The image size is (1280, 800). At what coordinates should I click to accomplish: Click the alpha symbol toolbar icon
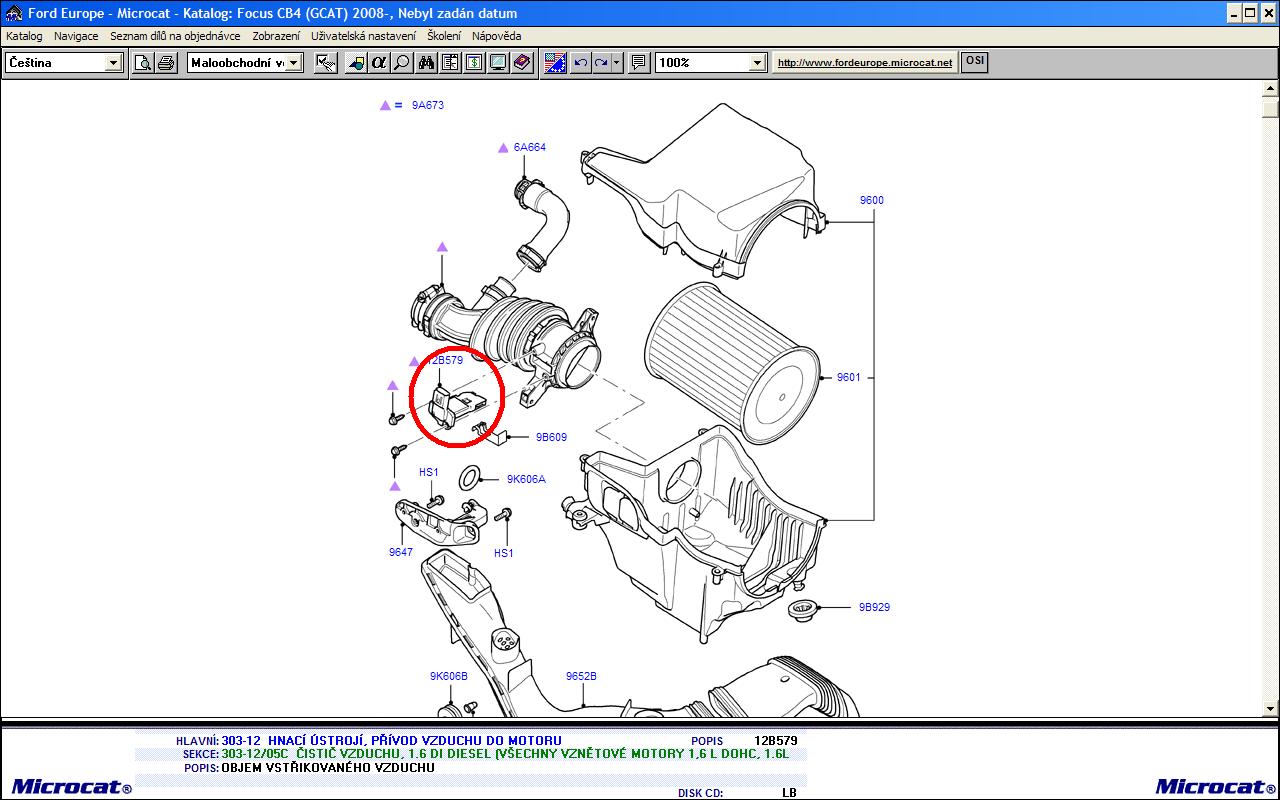pos(378,63)
